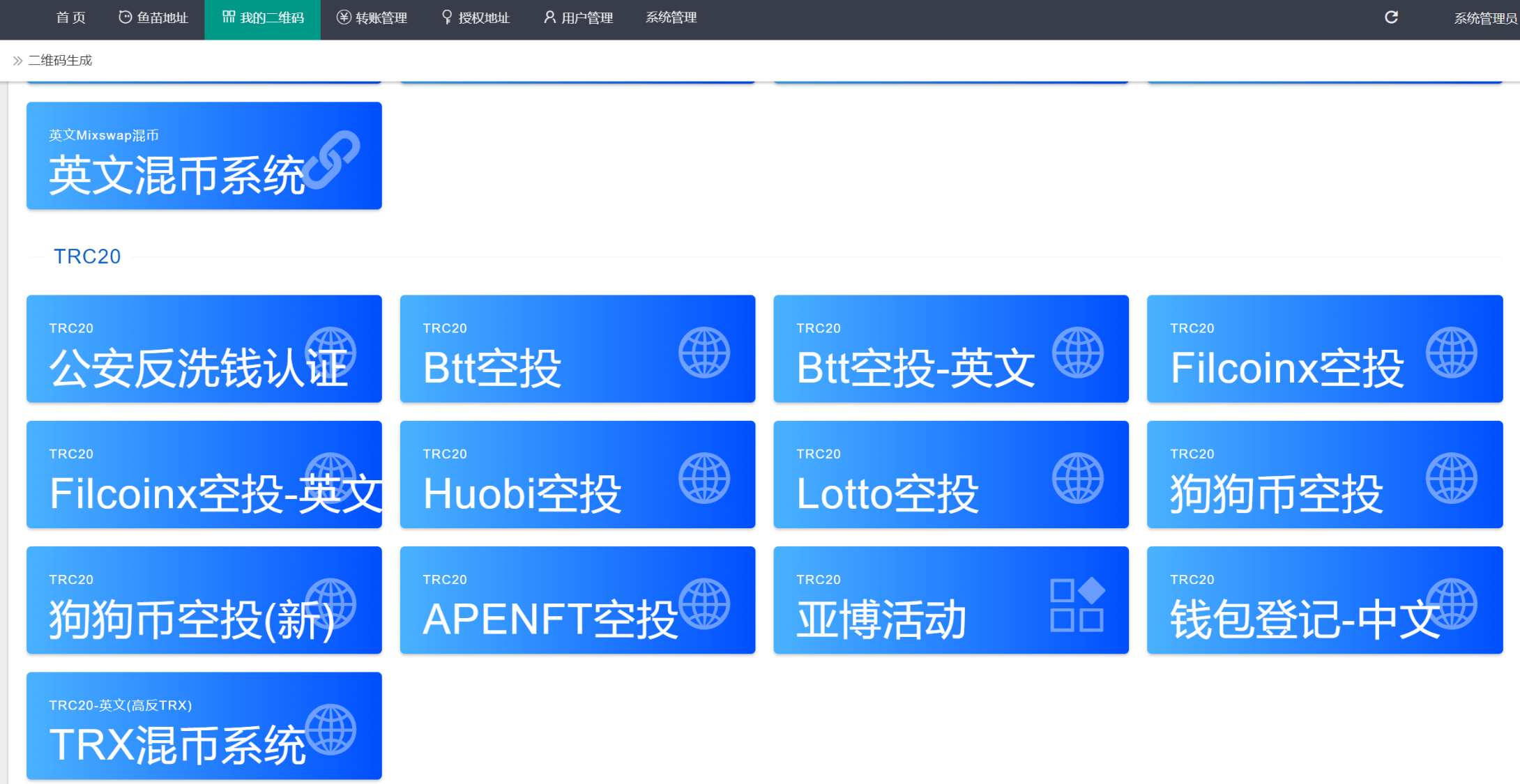The image size is (1520, 784).
Task: Open the Btt空投-英文 card
Action: [951, 348]
